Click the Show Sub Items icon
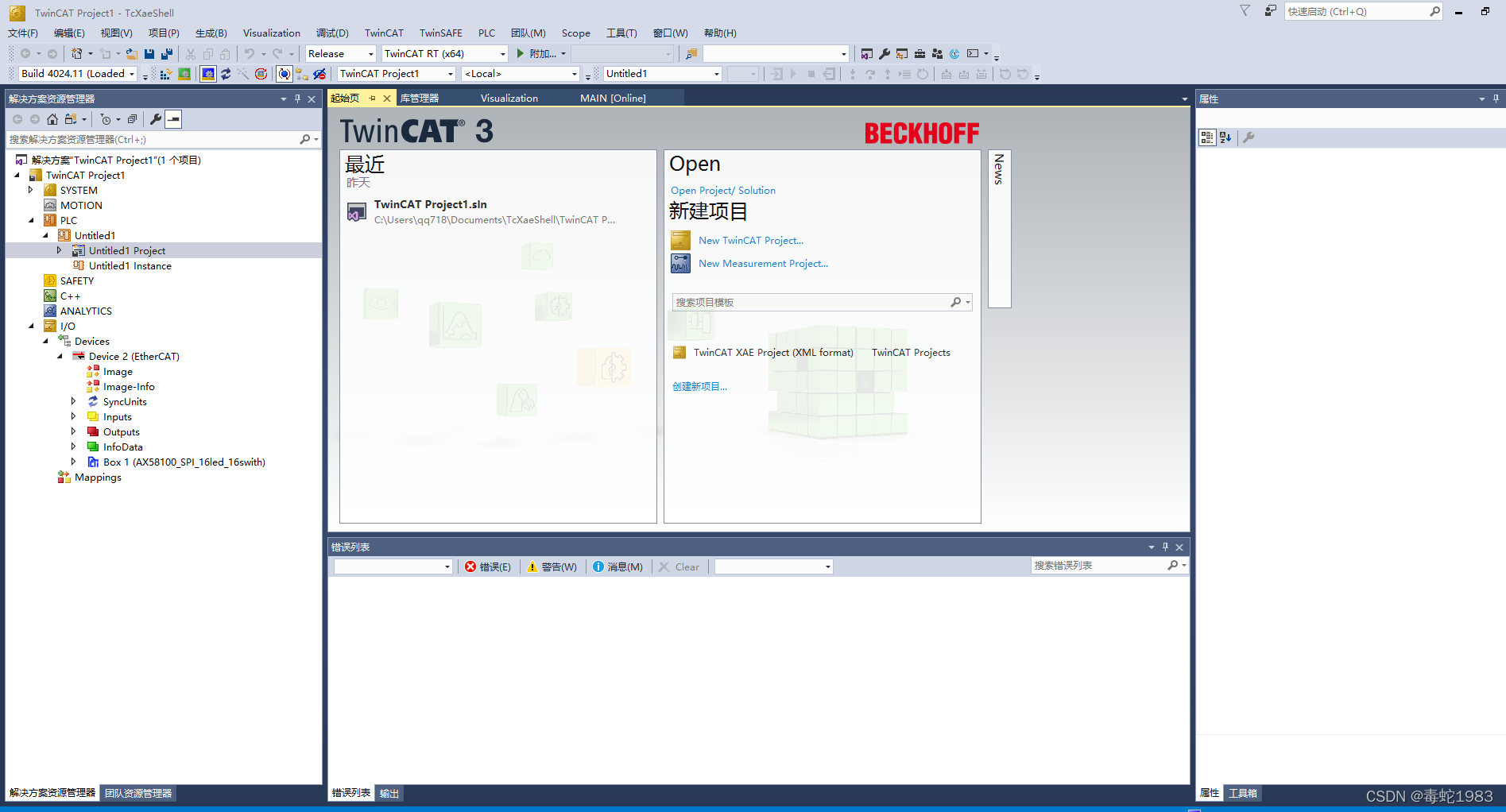 pyautogui.click(x=302, y=74)
